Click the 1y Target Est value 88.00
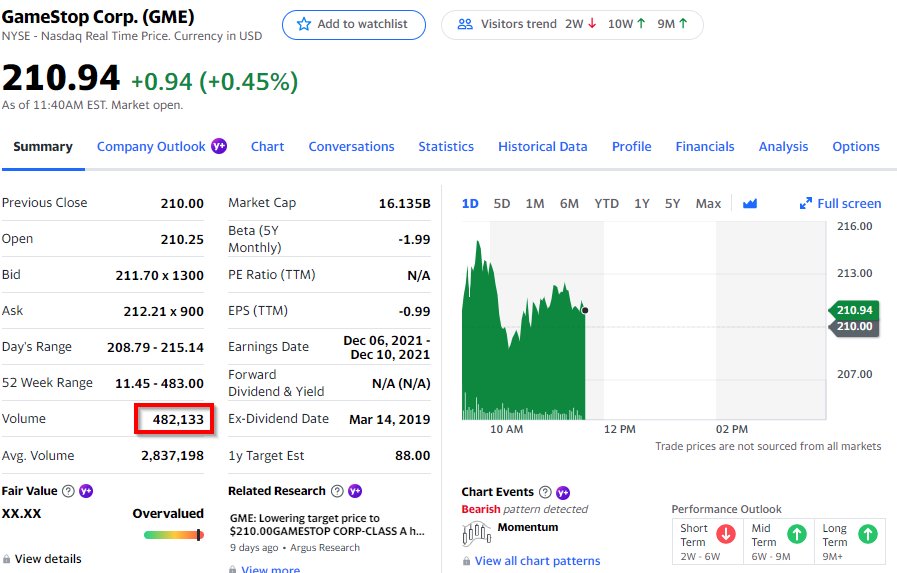897x573 pixels. pos(412,455)
